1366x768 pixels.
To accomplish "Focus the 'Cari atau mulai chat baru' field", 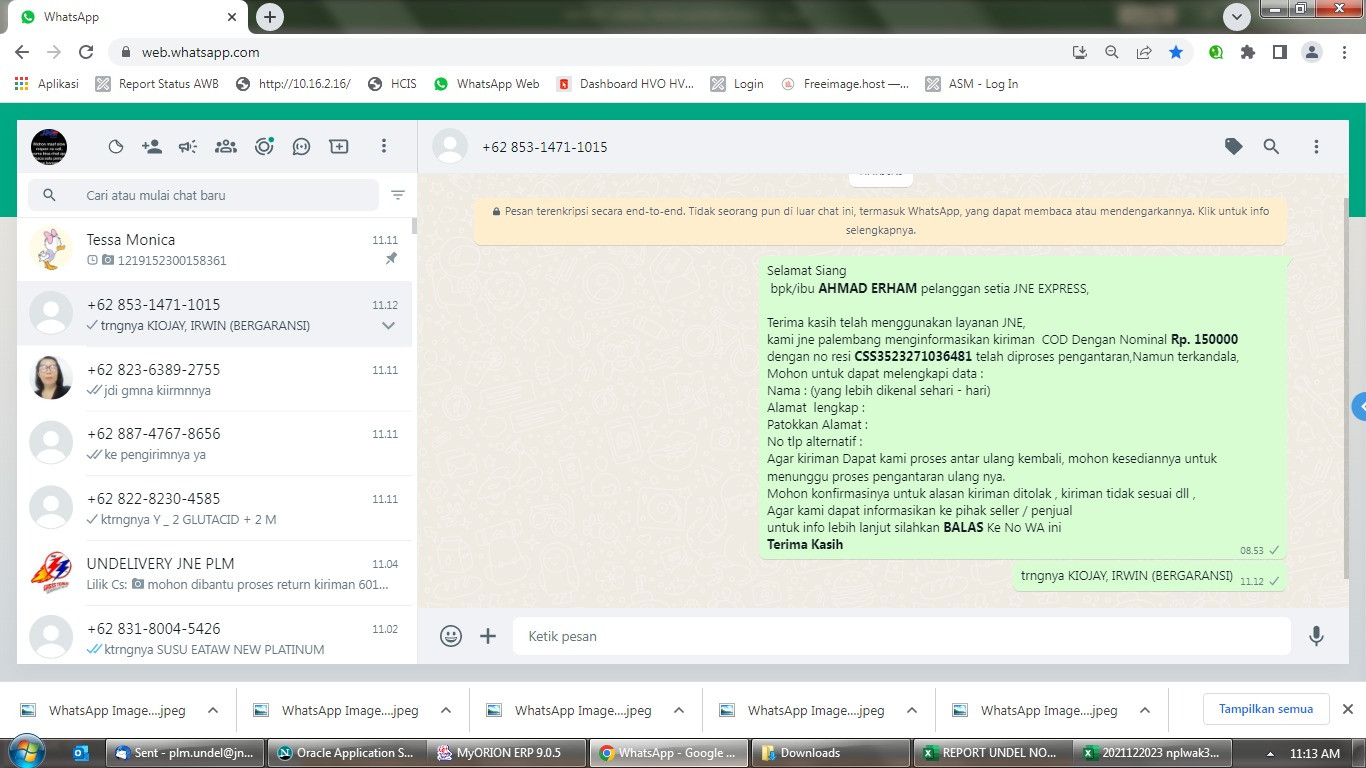I will 203,195.
